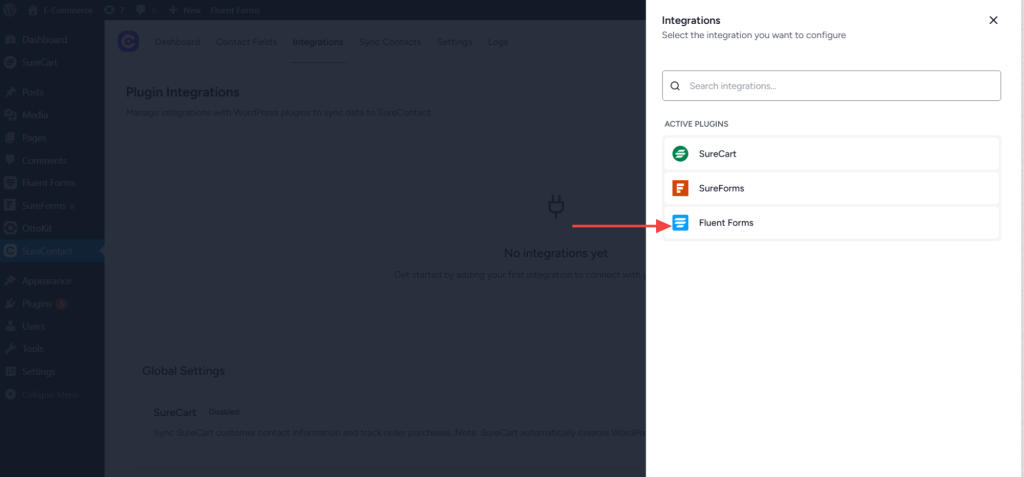Click the SureContact logo in the header

[x=127, y=42]
